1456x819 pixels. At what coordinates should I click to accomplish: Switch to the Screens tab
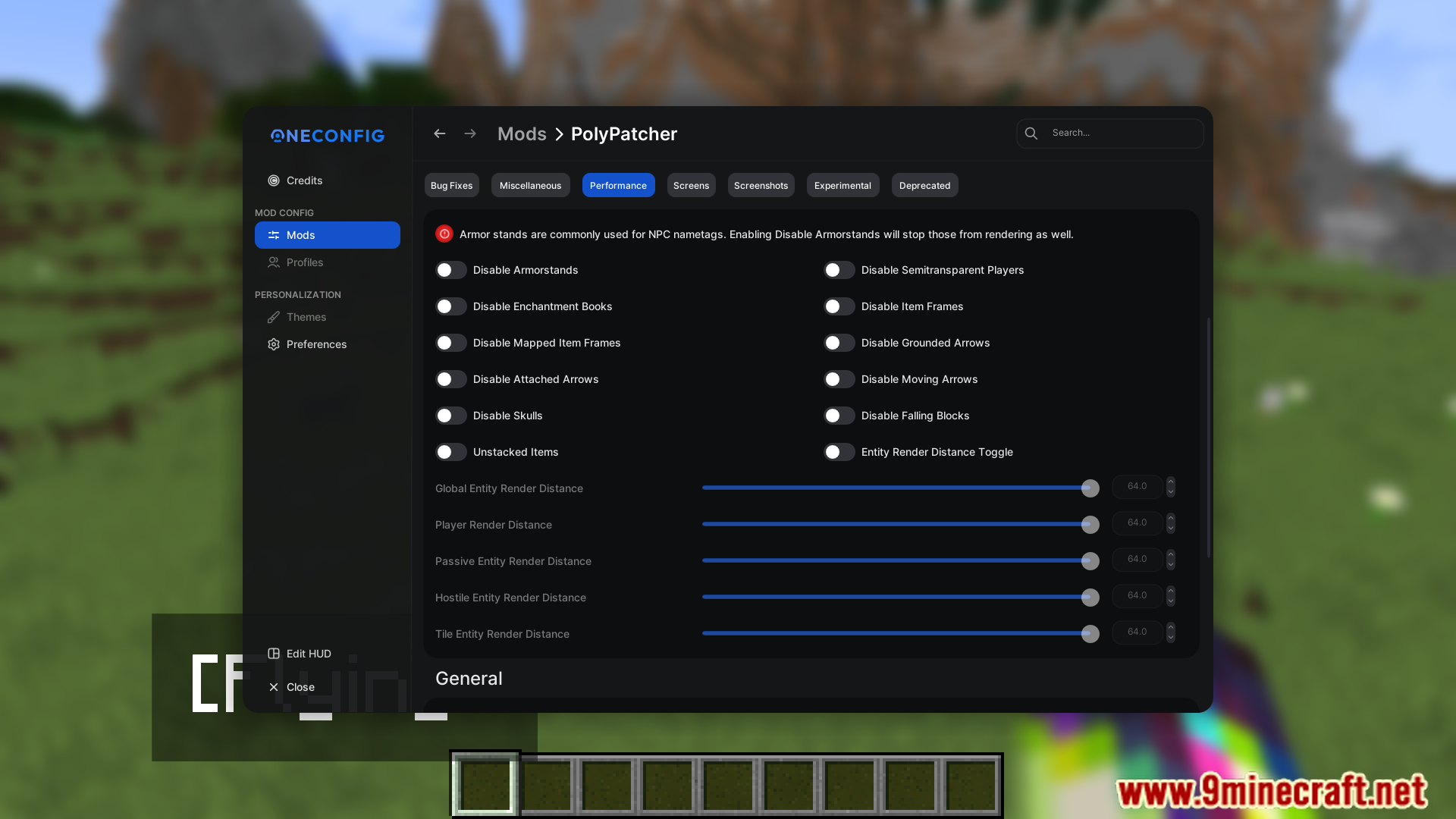click(692, 185)
